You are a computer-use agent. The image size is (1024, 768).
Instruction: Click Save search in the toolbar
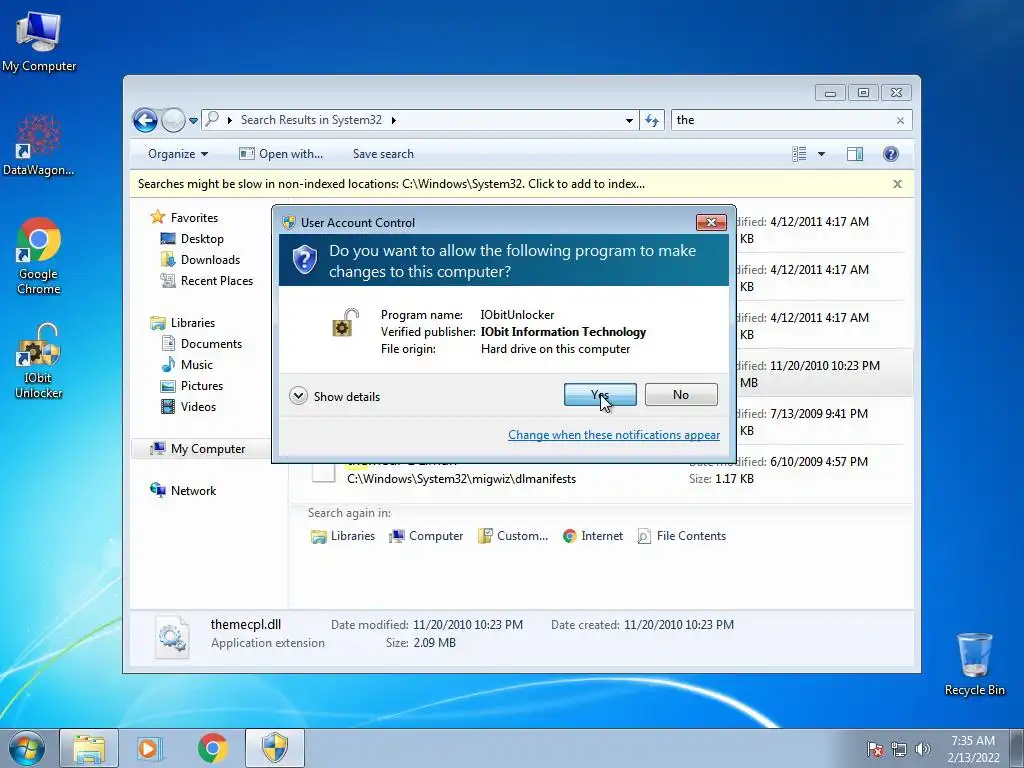[383, 154]
